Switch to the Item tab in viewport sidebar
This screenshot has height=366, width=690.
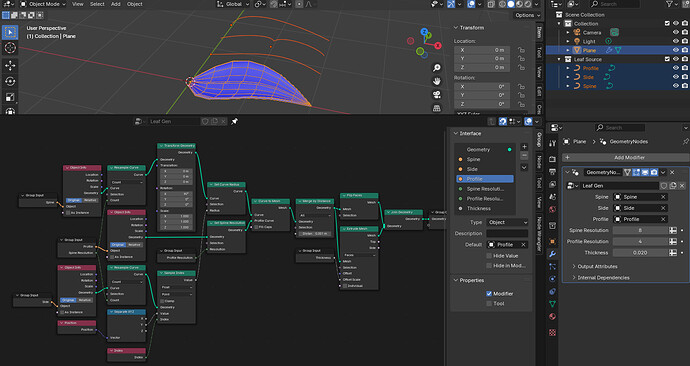click(x=539, y=32)
